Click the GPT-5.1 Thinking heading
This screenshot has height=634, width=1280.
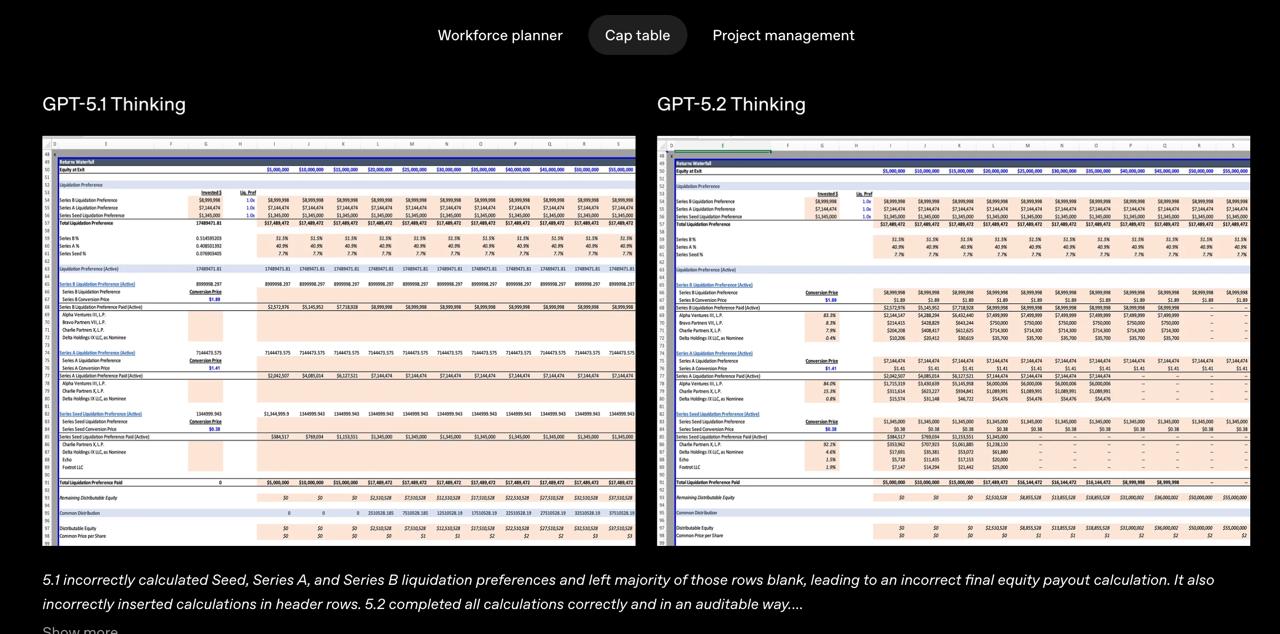pyautogui.click(x=114, y=104)
